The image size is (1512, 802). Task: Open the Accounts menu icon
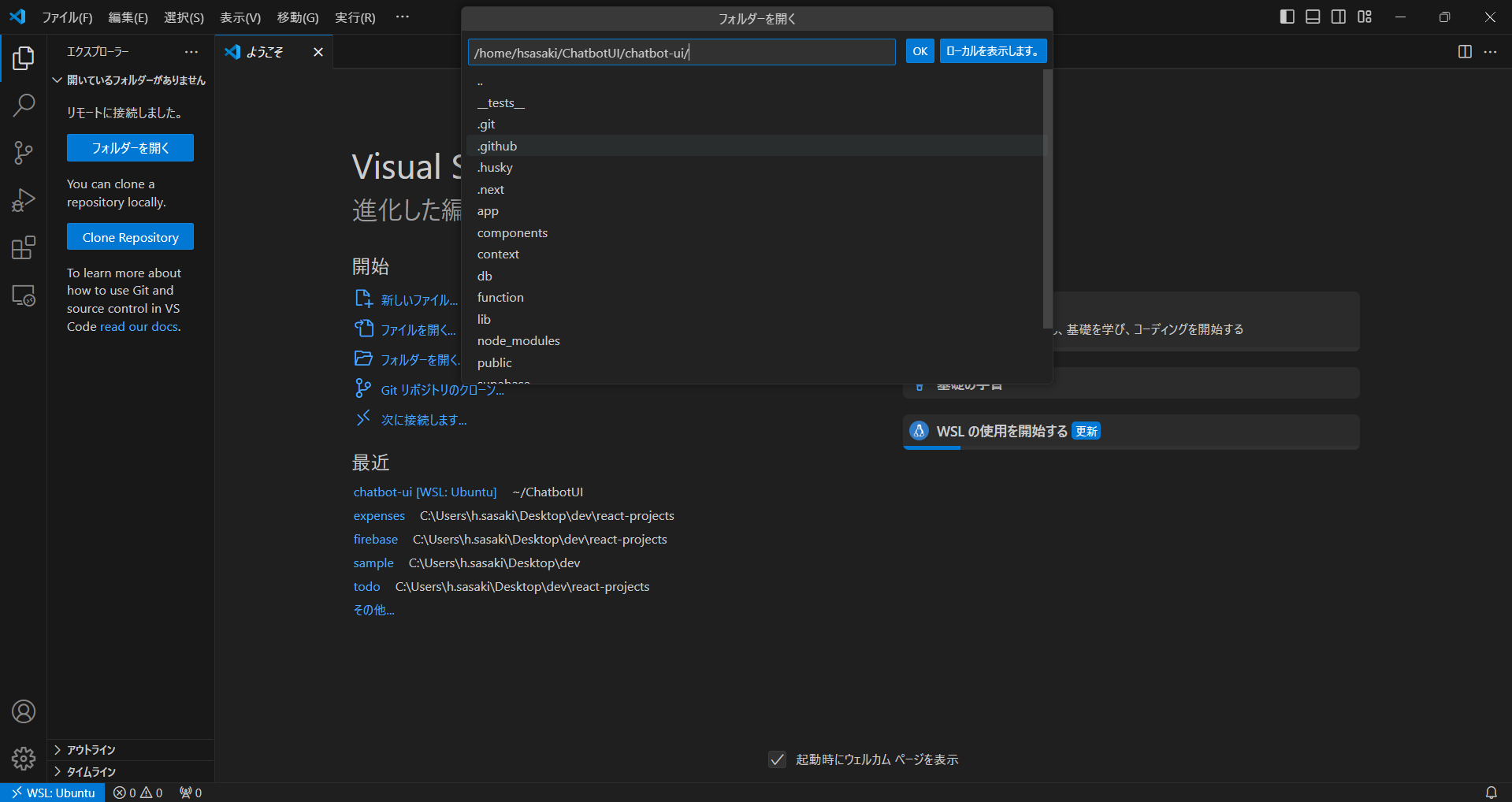pos(24,711)
